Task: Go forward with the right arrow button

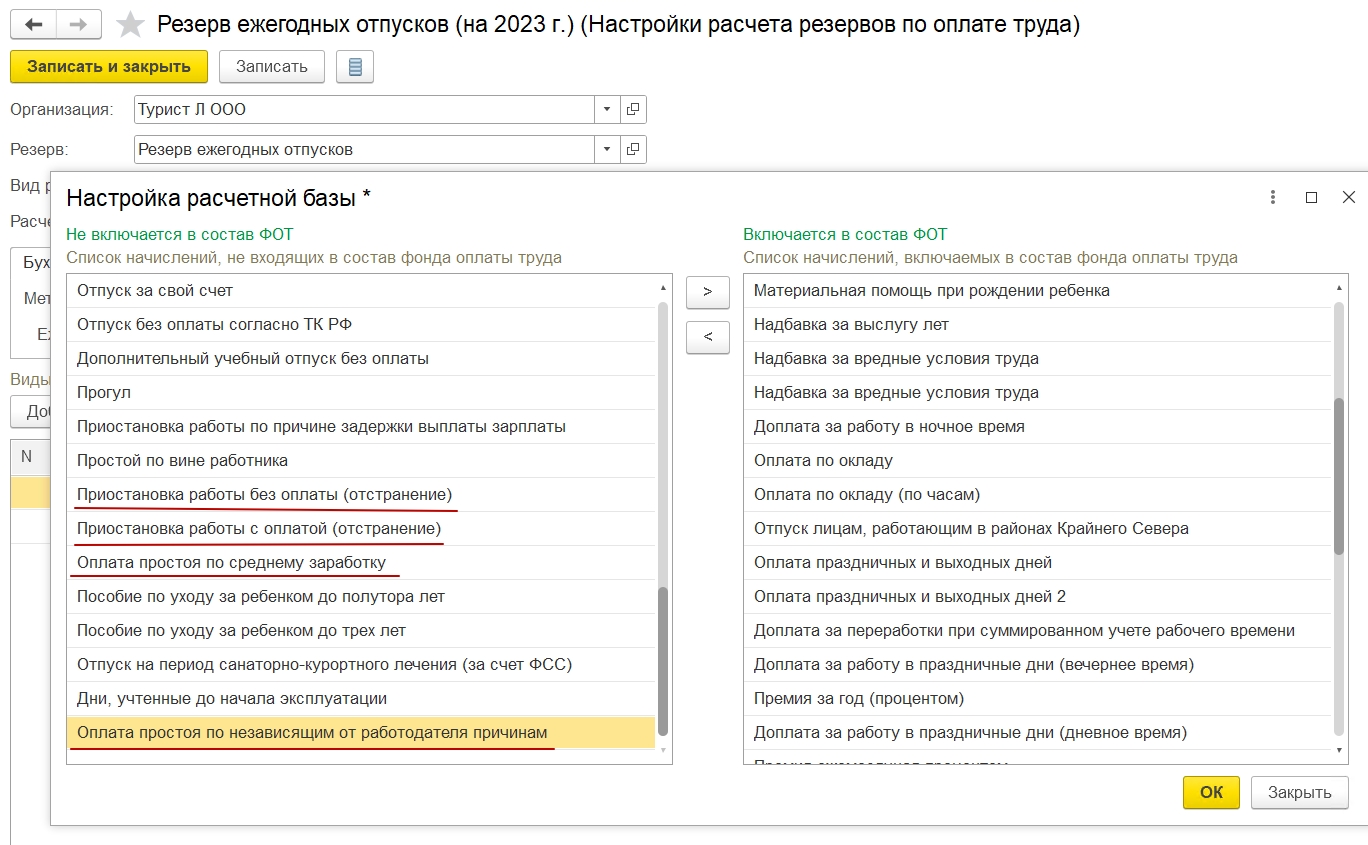Action: pos(78,24)
